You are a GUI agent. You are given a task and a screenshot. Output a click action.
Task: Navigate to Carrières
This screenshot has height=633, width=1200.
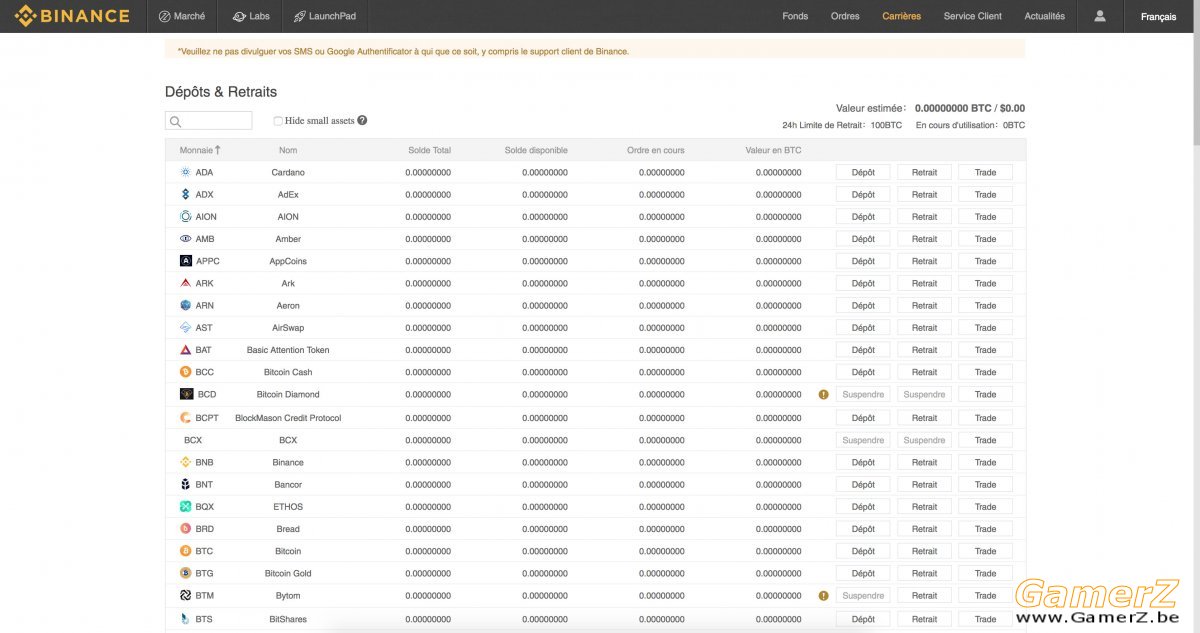[902, 16]
